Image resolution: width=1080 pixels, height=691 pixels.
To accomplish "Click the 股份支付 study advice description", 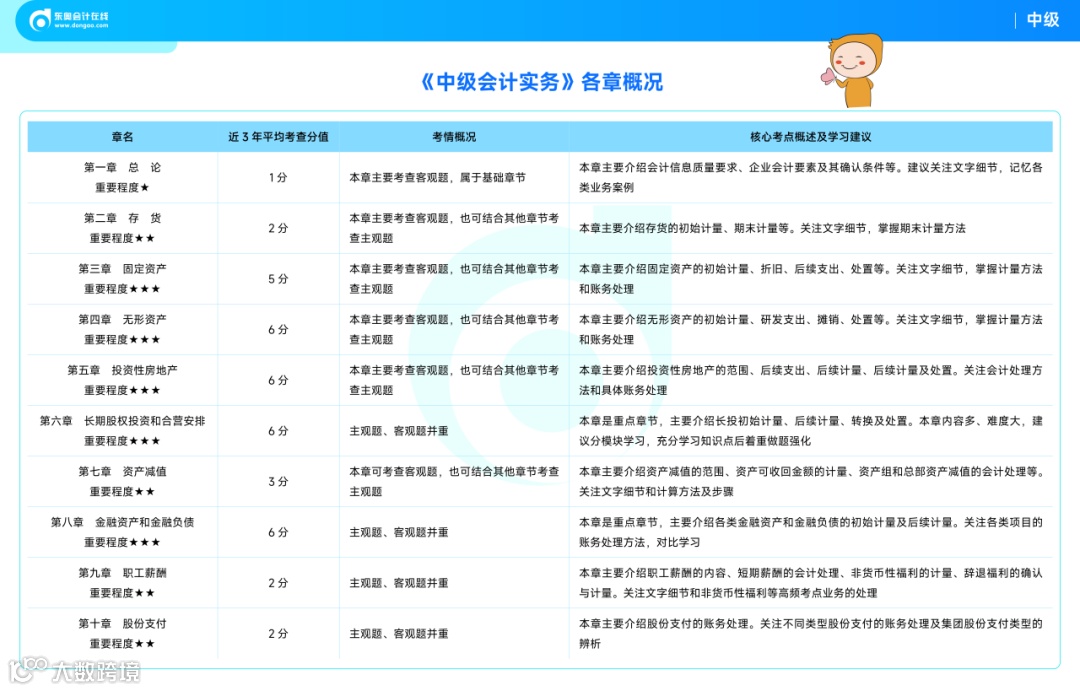I will point(811,633).
